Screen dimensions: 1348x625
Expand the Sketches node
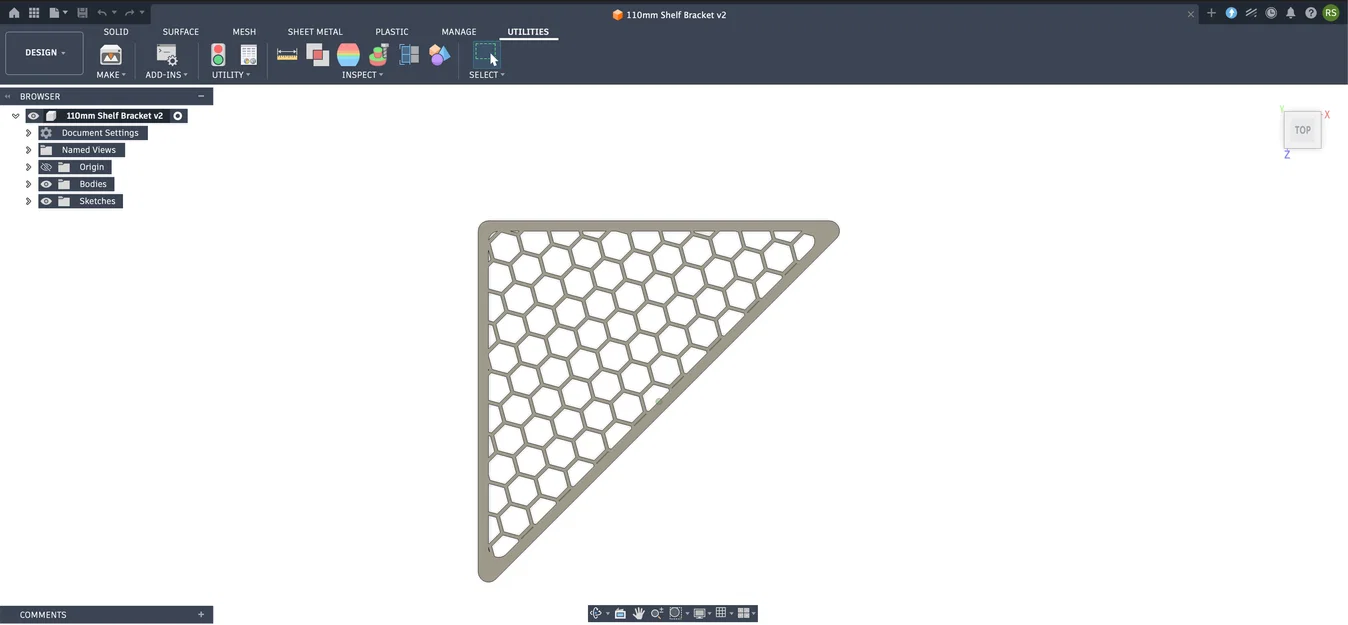click(x=29, y=201)
